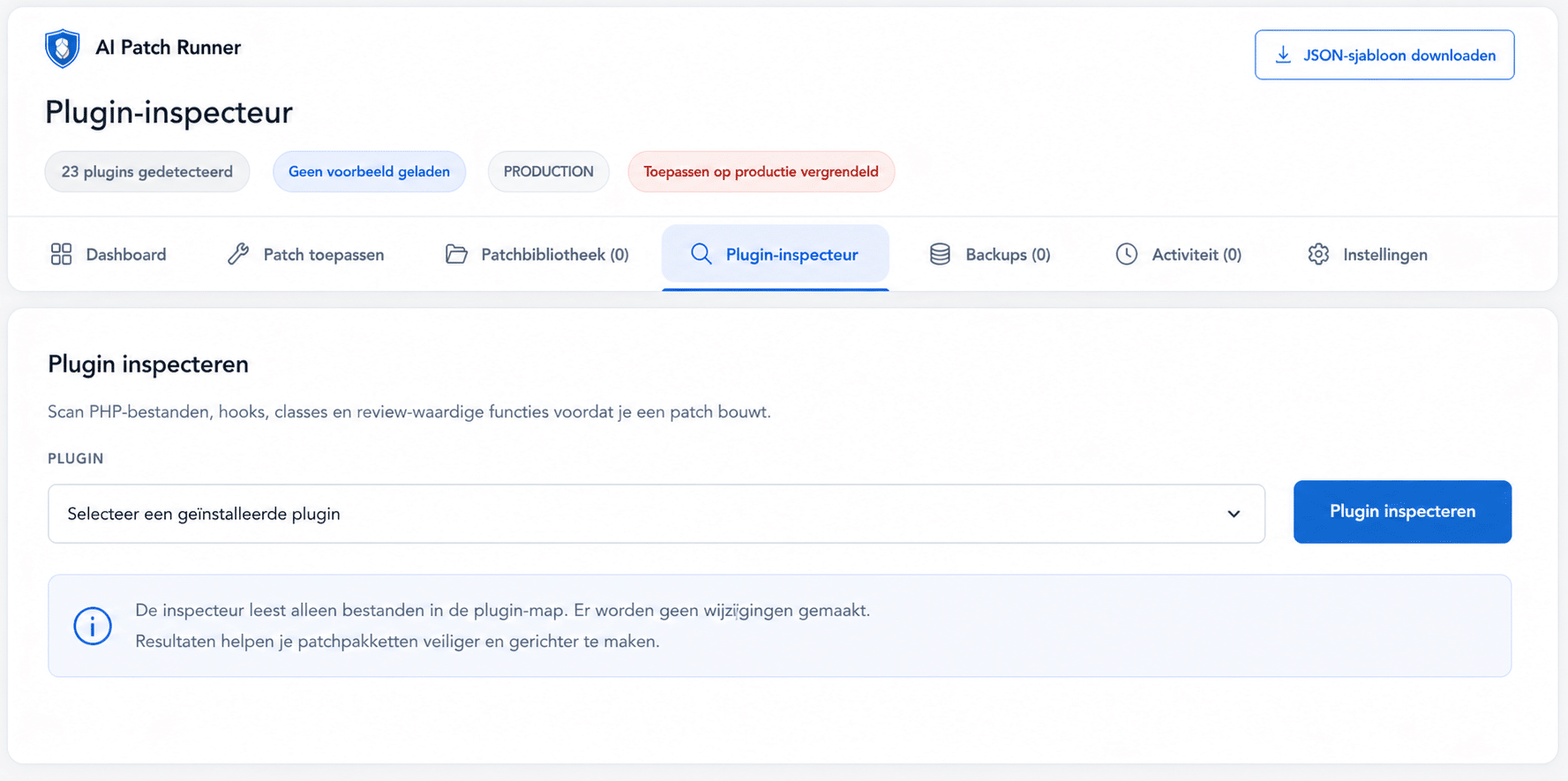This screenshot has height=781, width=1568.
Task: Click the '23 plugins gedetecteerd' badge
Action: click(147, 171)
